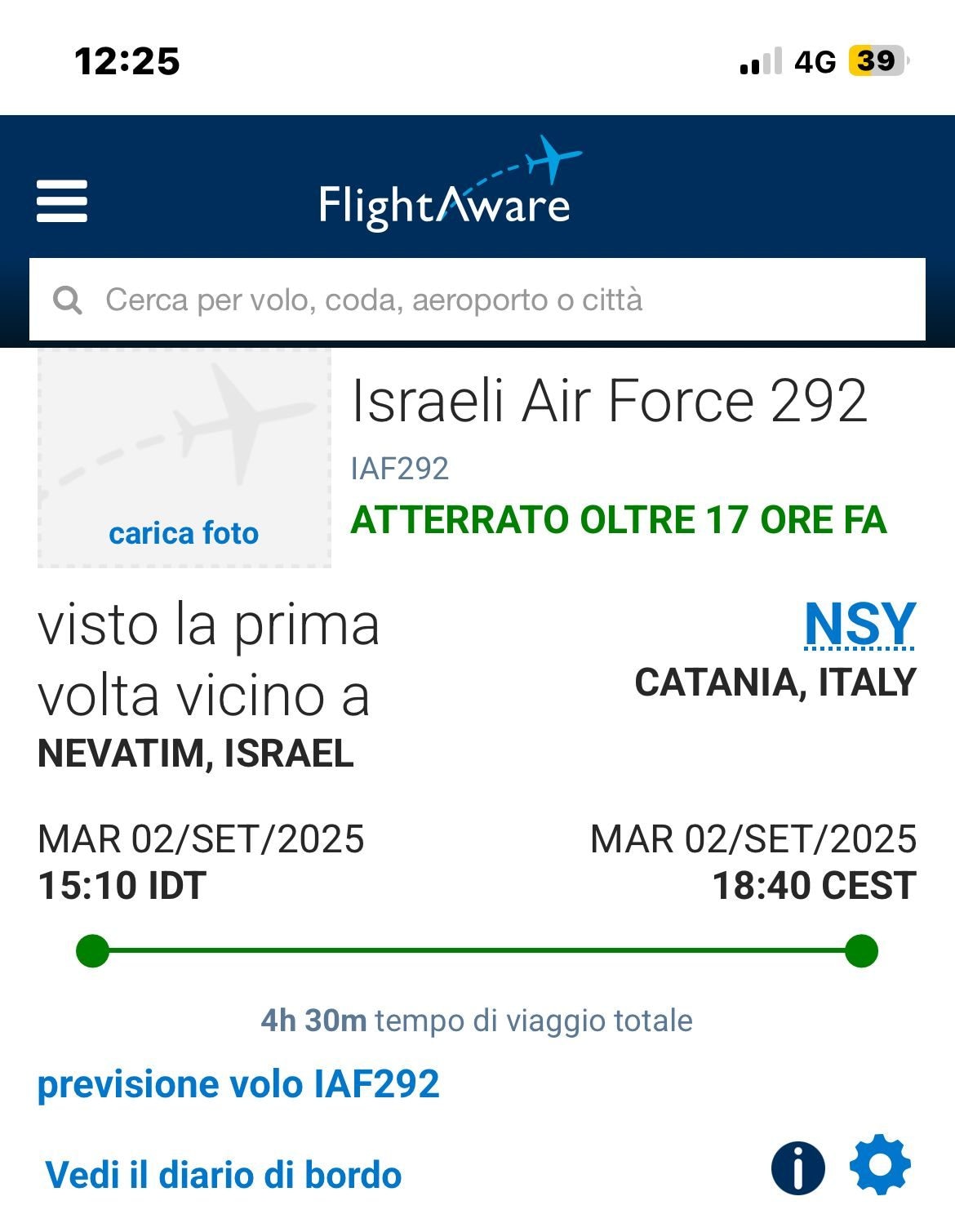Tap the 15:10 IDT departure time
955x1232 pixels.
[x=122, y=886]
